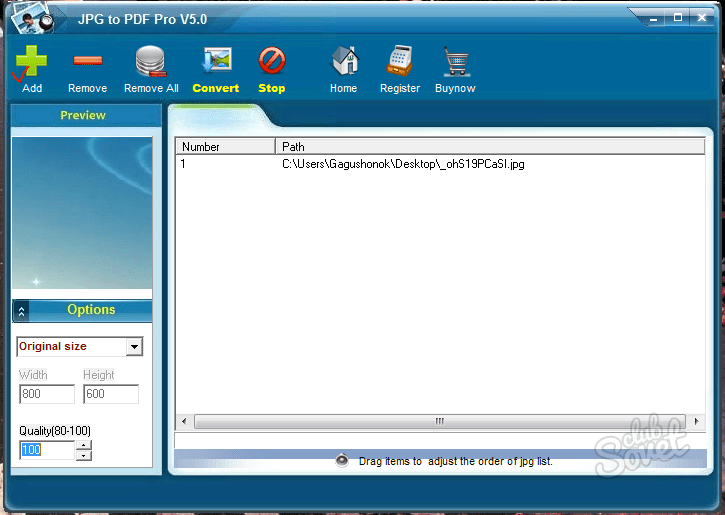
Task: Click the row number 1 cell
Action: [x=183, y=164]
